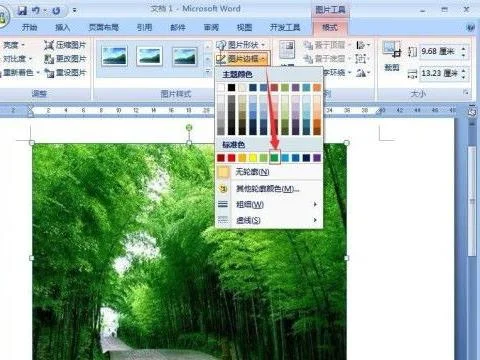Select 无轮廓(N) no outline option
480x360 pixels.
click(269, 172)
